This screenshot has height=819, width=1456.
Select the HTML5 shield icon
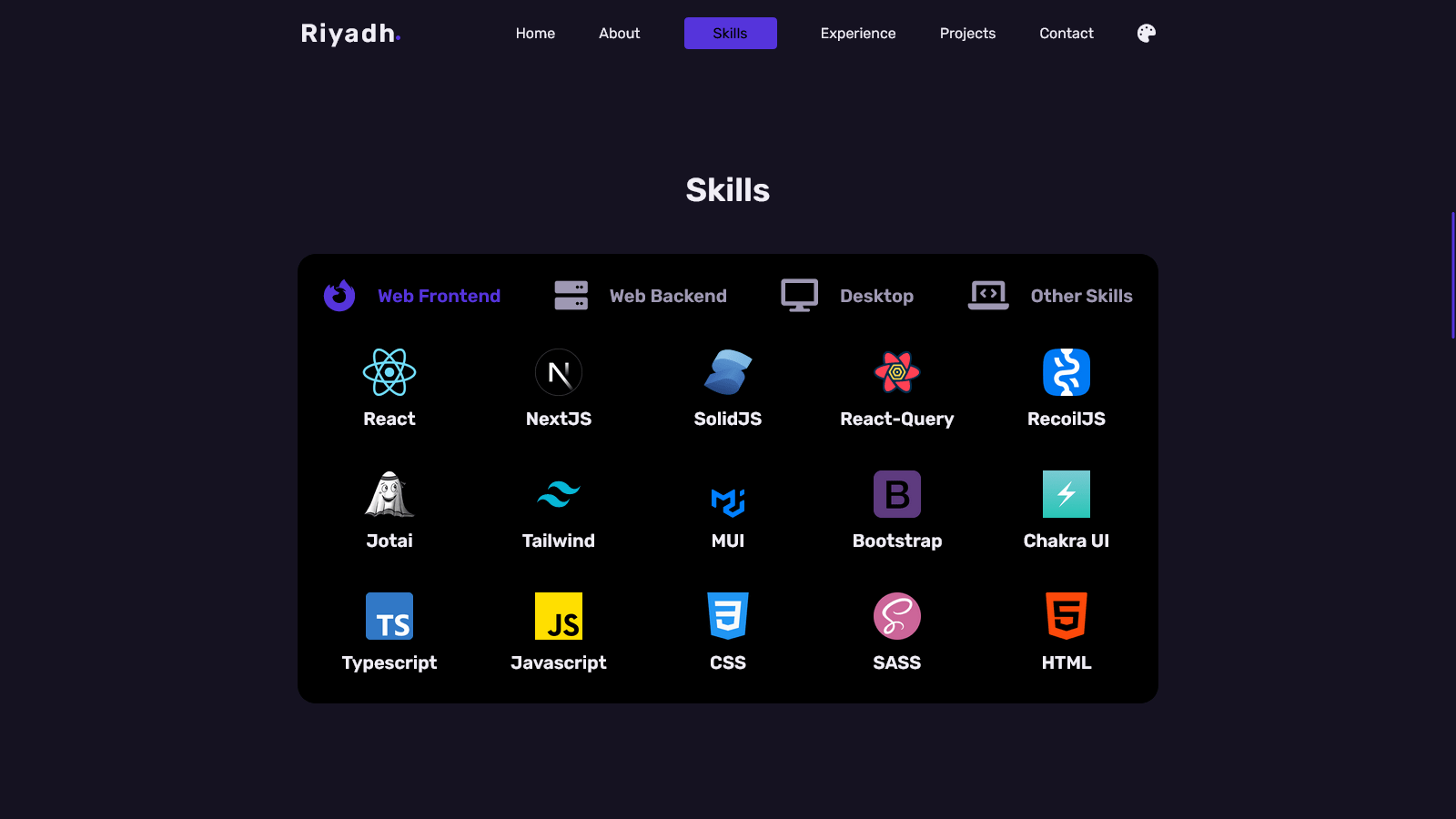1066,615
